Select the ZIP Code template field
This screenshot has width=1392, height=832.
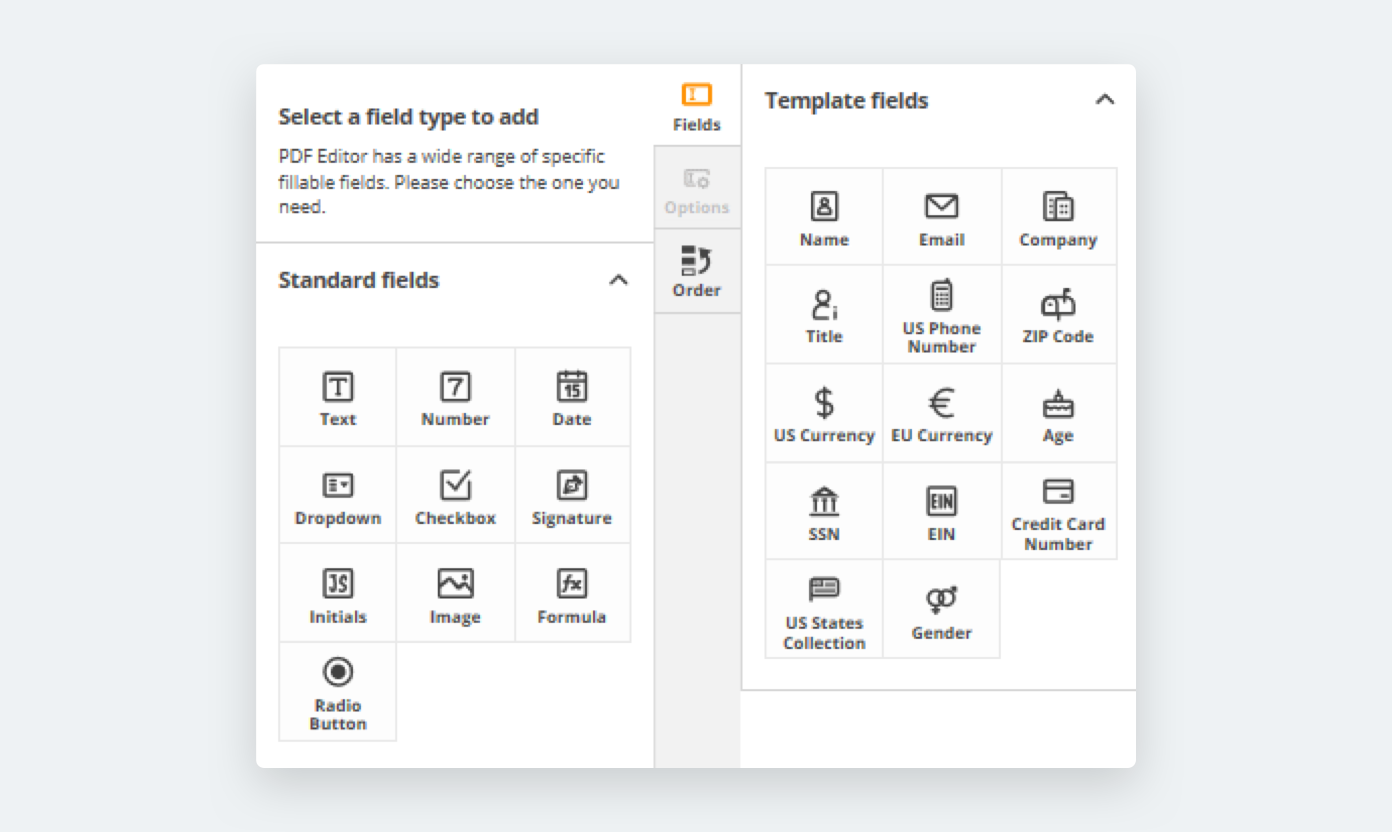(x=1058, y=315)
